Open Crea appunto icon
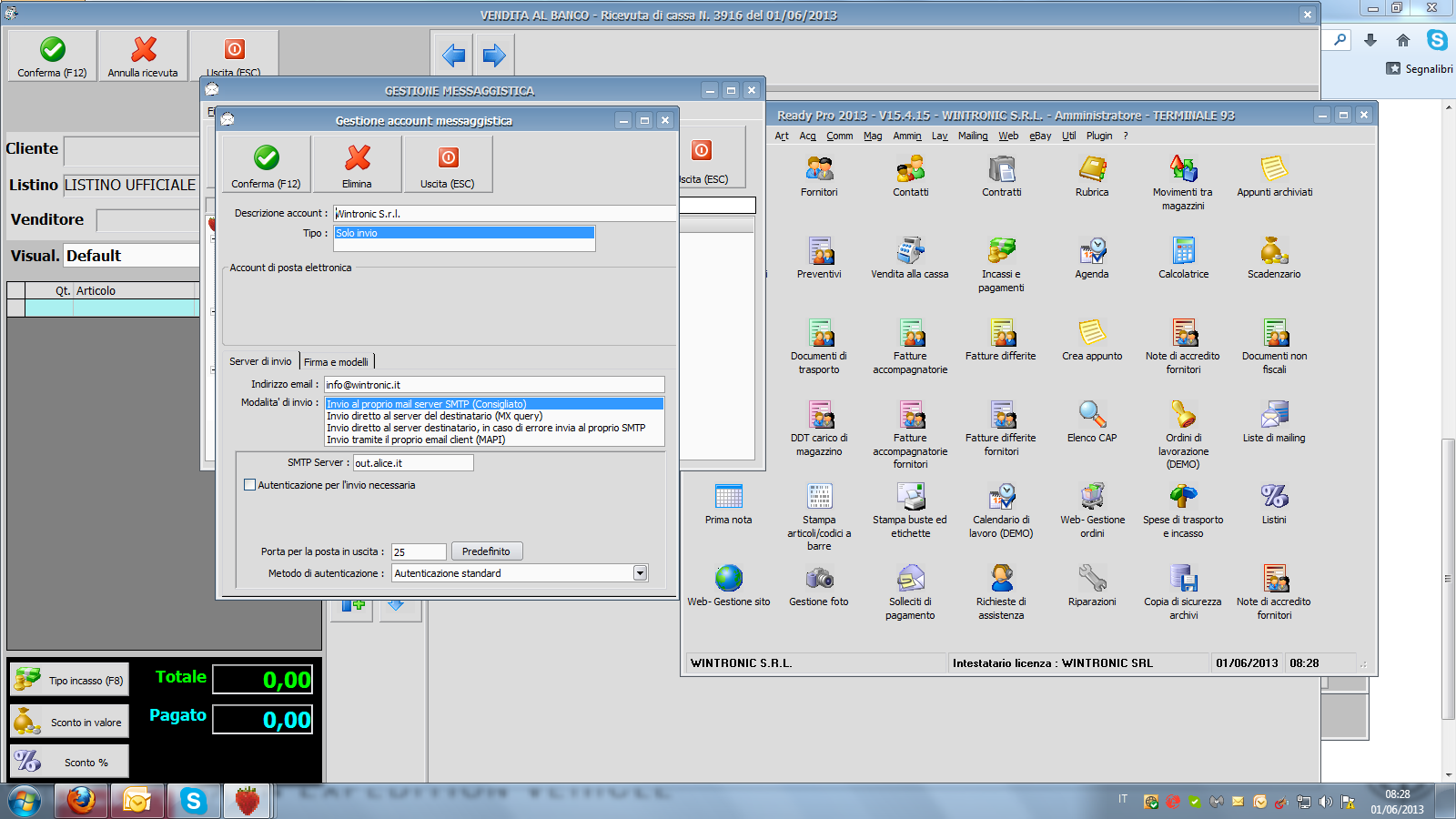Image resolution: width=1456 pixels, height=819 pixels. click(x=1092, y=340)
